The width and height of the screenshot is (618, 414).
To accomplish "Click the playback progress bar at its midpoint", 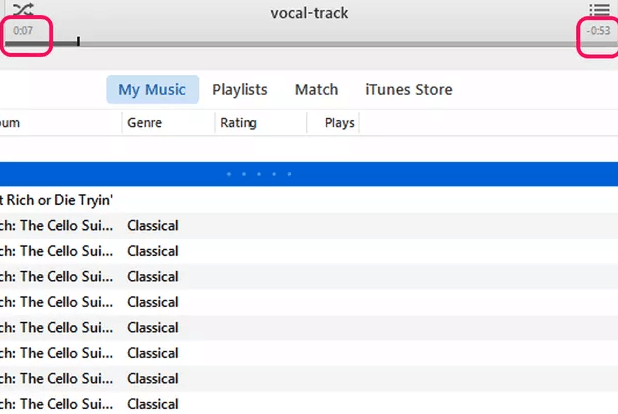I will [x=309, y=43].
